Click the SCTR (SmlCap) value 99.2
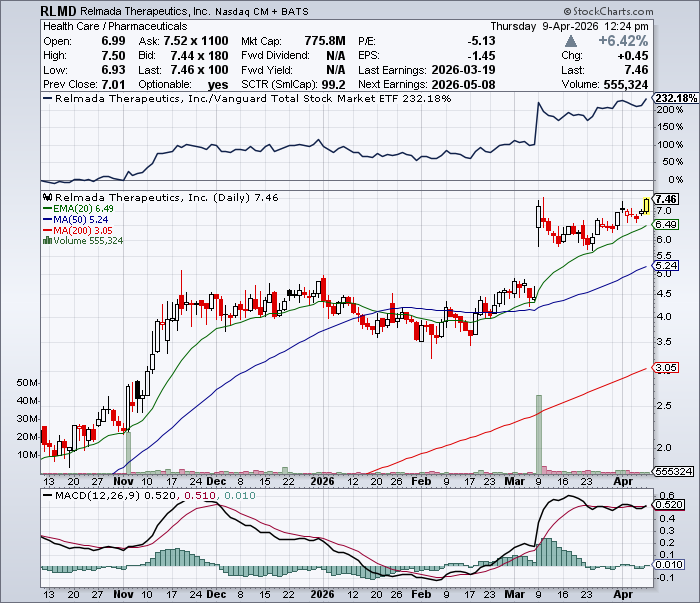Image resolution: width=700 pixels, height=603 pixels. (x=333, y=84)
